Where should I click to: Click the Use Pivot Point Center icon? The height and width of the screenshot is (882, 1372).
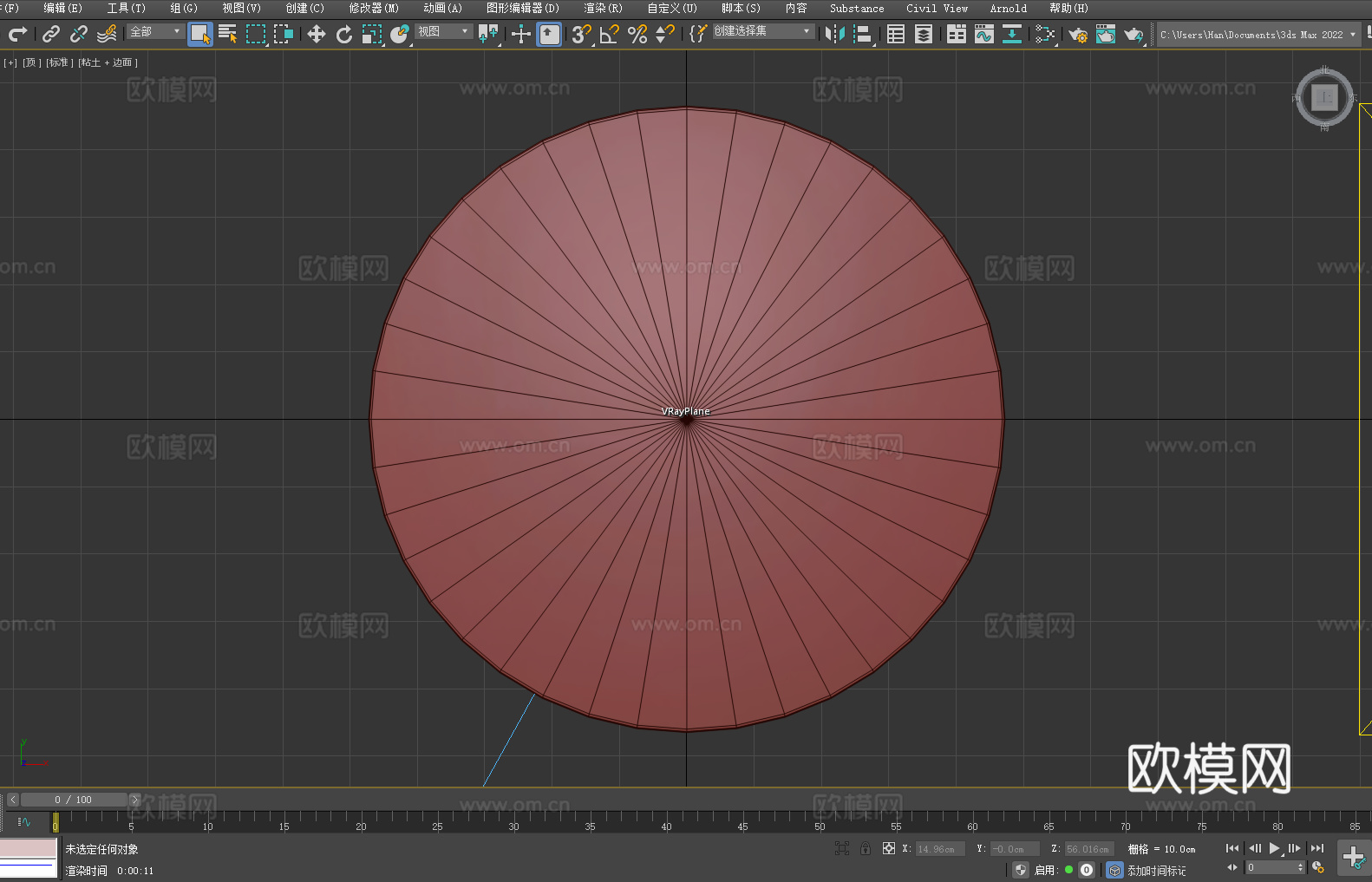tap(488, 34)
